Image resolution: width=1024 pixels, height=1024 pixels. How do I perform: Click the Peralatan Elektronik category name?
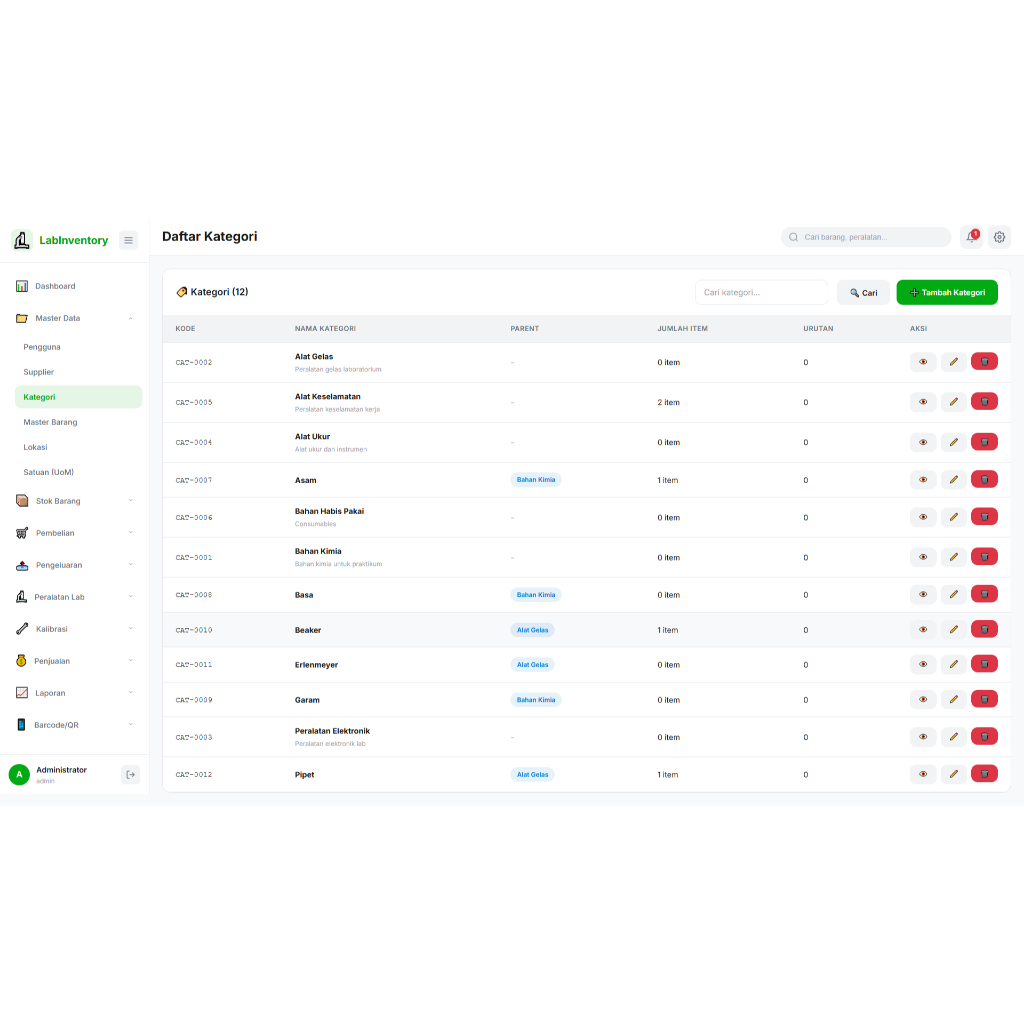point(332,731)
